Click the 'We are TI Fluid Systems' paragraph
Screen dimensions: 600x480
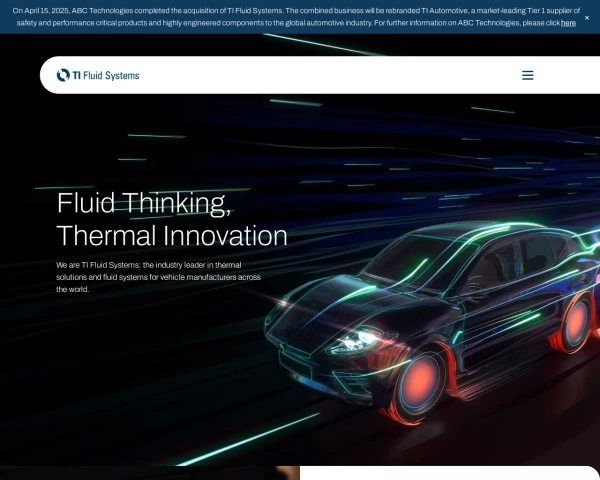tap(158, 277)
